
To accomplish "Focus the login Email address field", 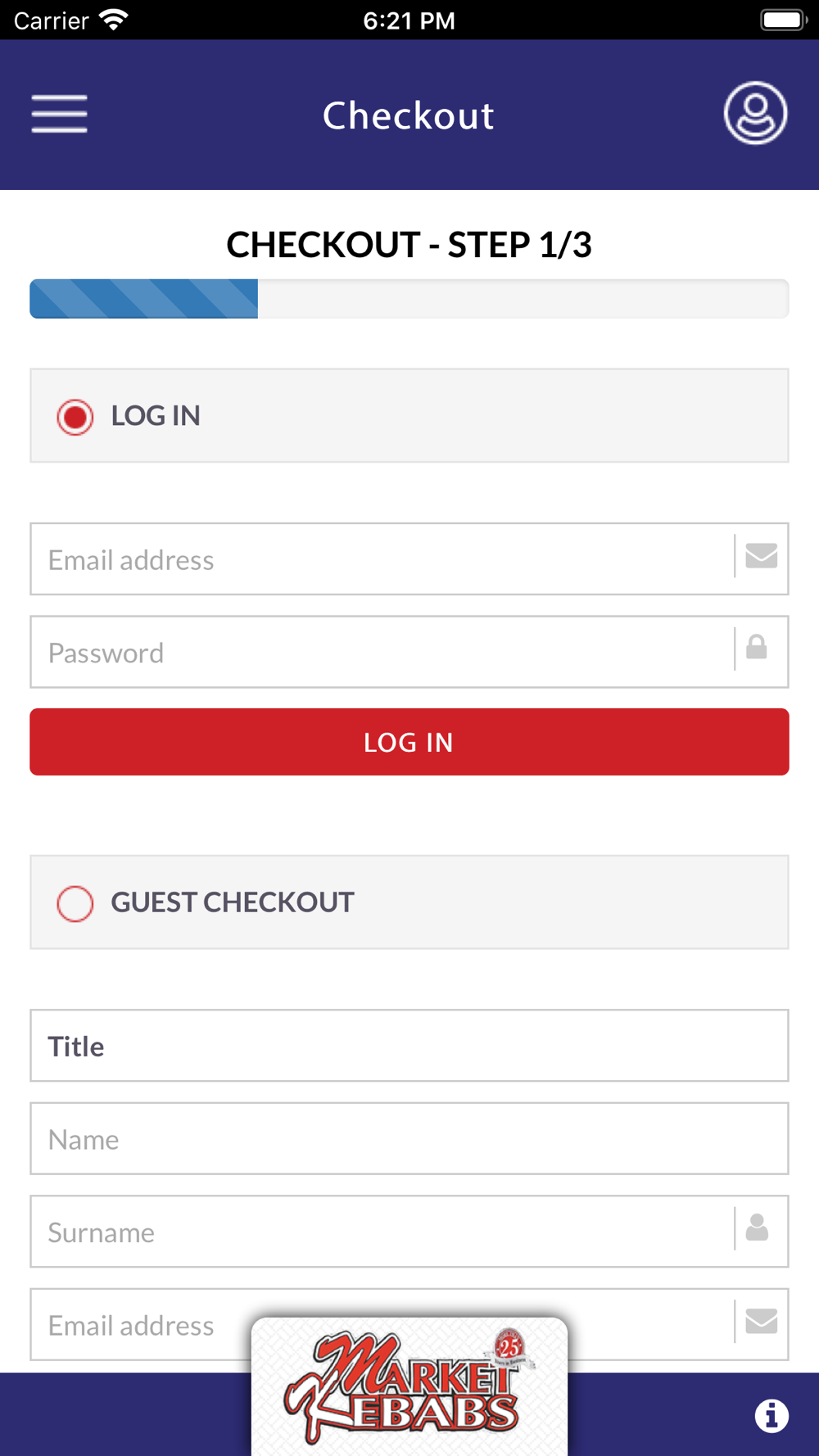I will click(x=382, y=559).
